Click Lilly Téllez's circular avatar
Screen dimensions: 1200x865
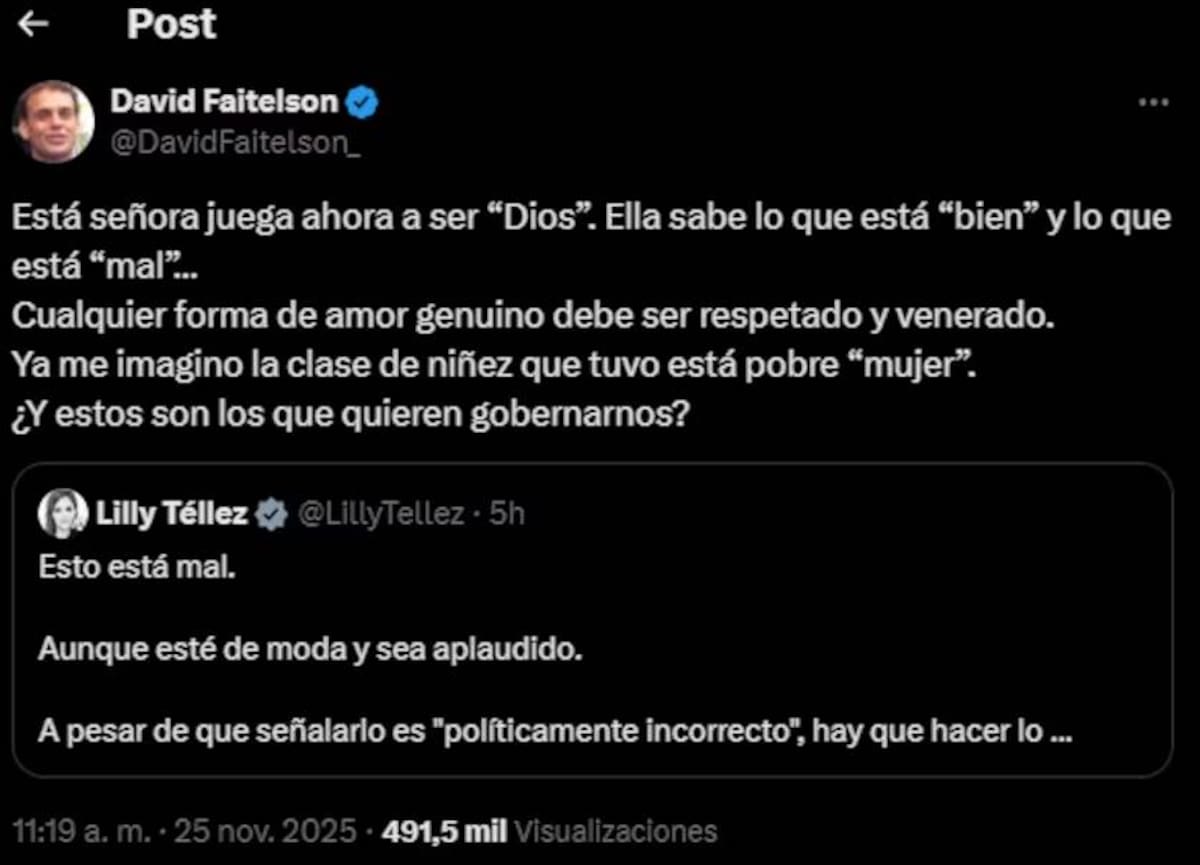(x=62, y=513)
